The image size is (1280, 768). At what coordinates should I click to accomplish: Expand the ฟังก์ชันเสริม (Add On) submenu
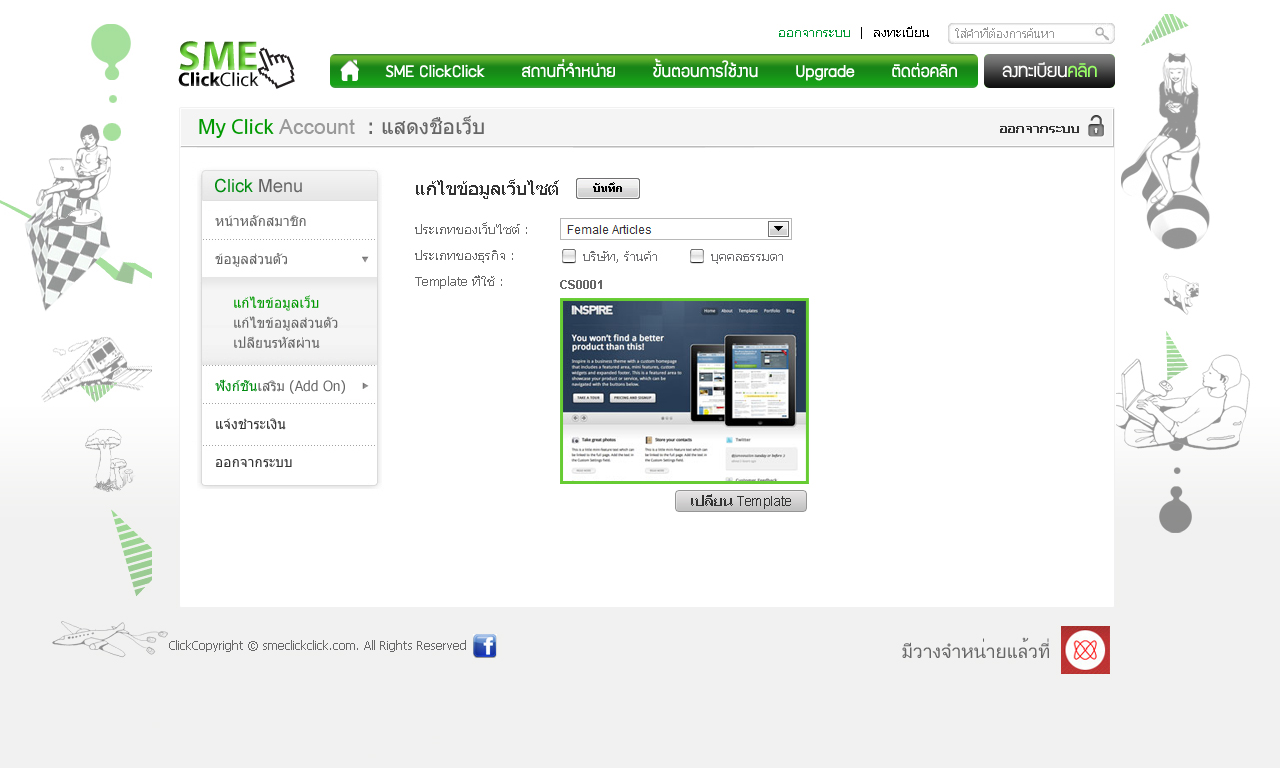click(x=365, y=385)
